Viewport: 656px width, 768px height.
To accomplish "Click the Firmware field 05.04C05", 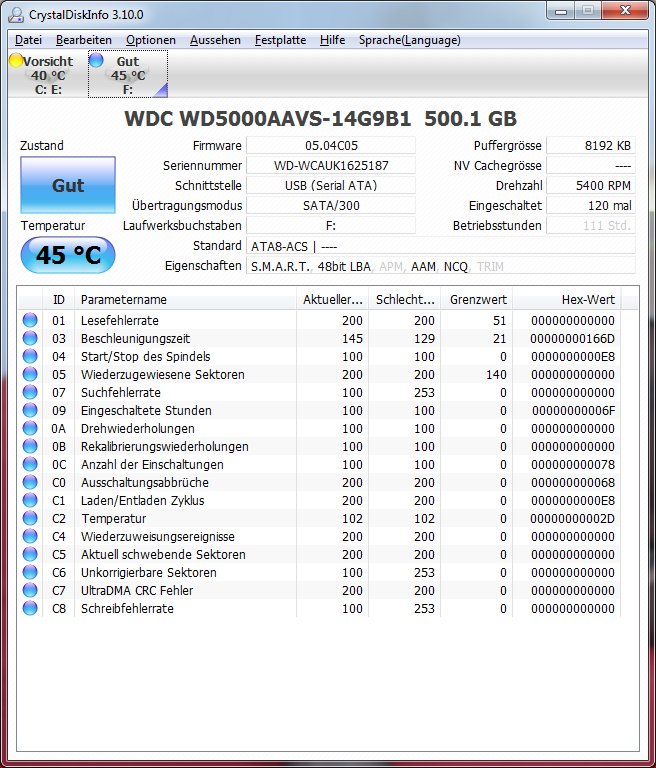I will coord(331,145).
